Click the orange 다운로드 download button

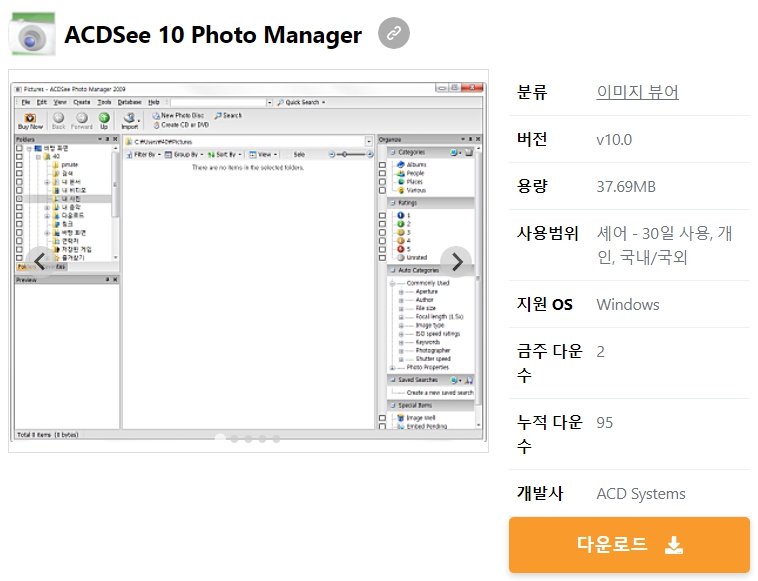[629, 545]
